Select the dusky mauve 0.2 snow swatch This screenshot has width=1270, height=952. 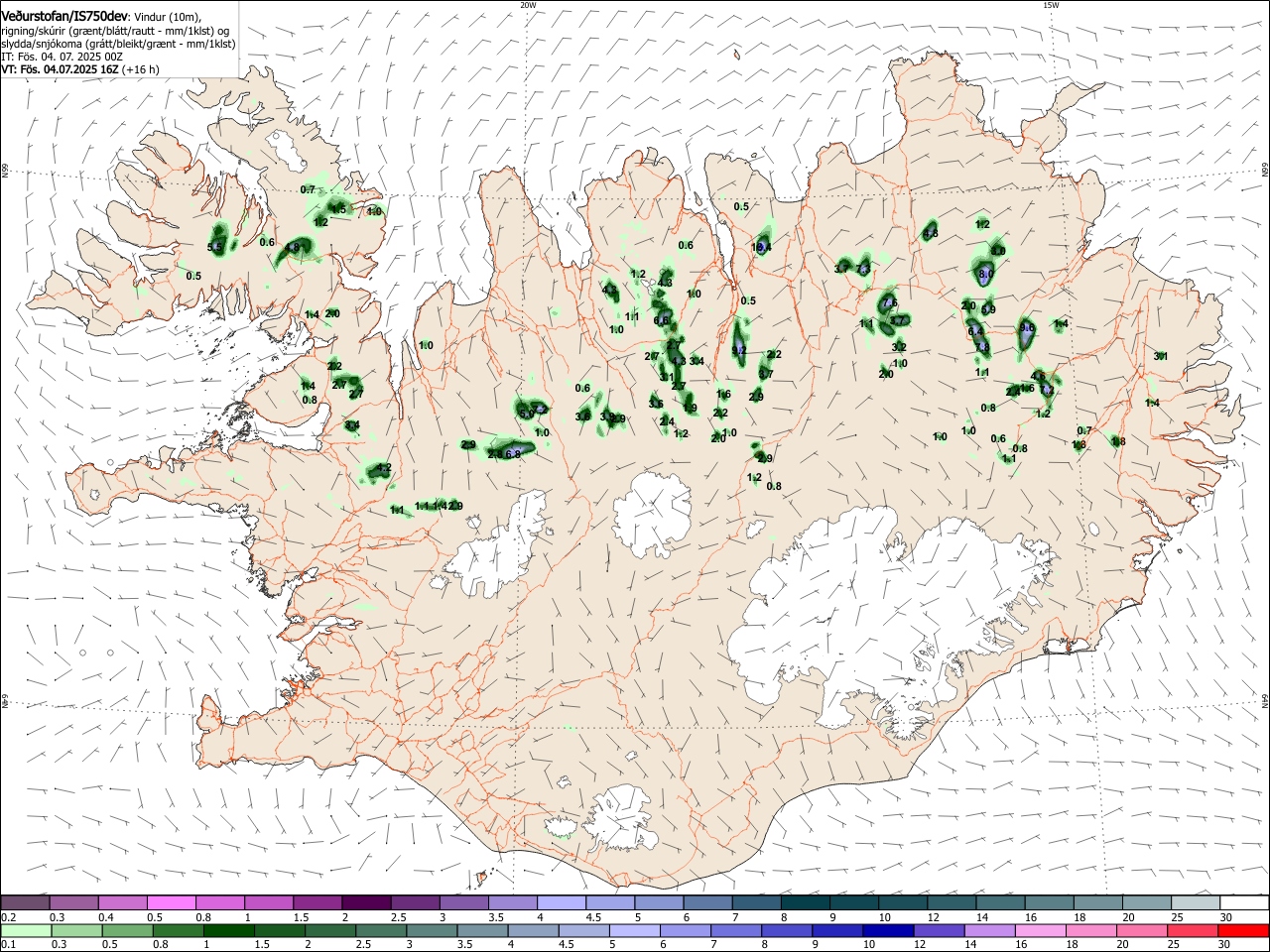(25, 902)
